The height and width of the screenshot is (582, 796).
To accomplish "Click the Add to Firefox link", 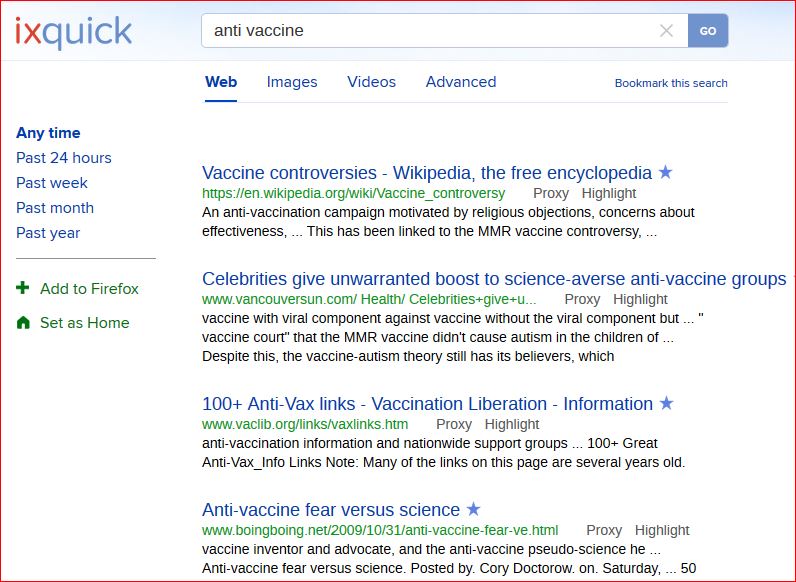I will 89,288.
